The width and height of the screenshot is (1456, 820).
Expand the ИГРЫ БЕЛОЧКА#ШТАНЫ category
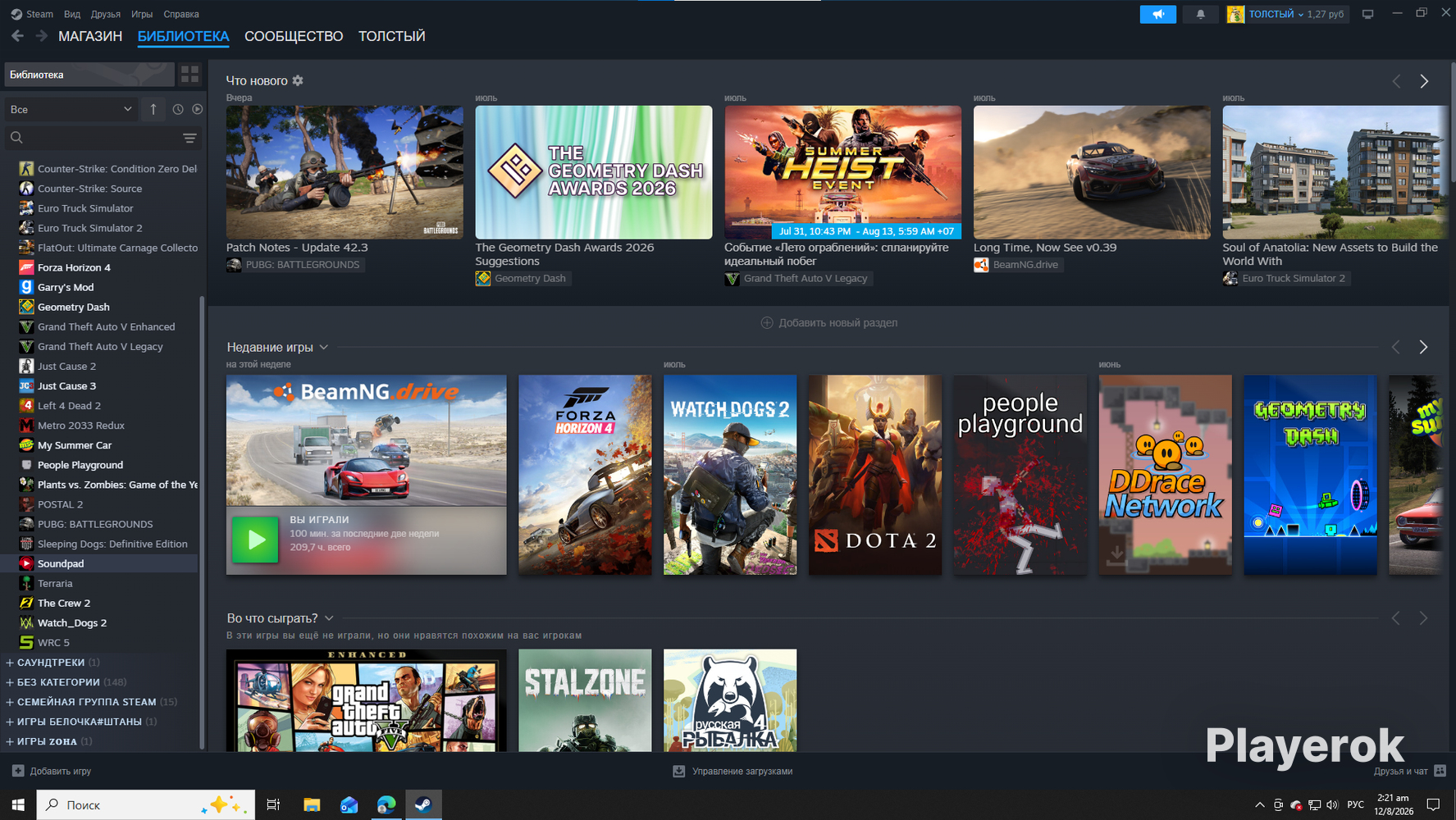coord(79,722)
